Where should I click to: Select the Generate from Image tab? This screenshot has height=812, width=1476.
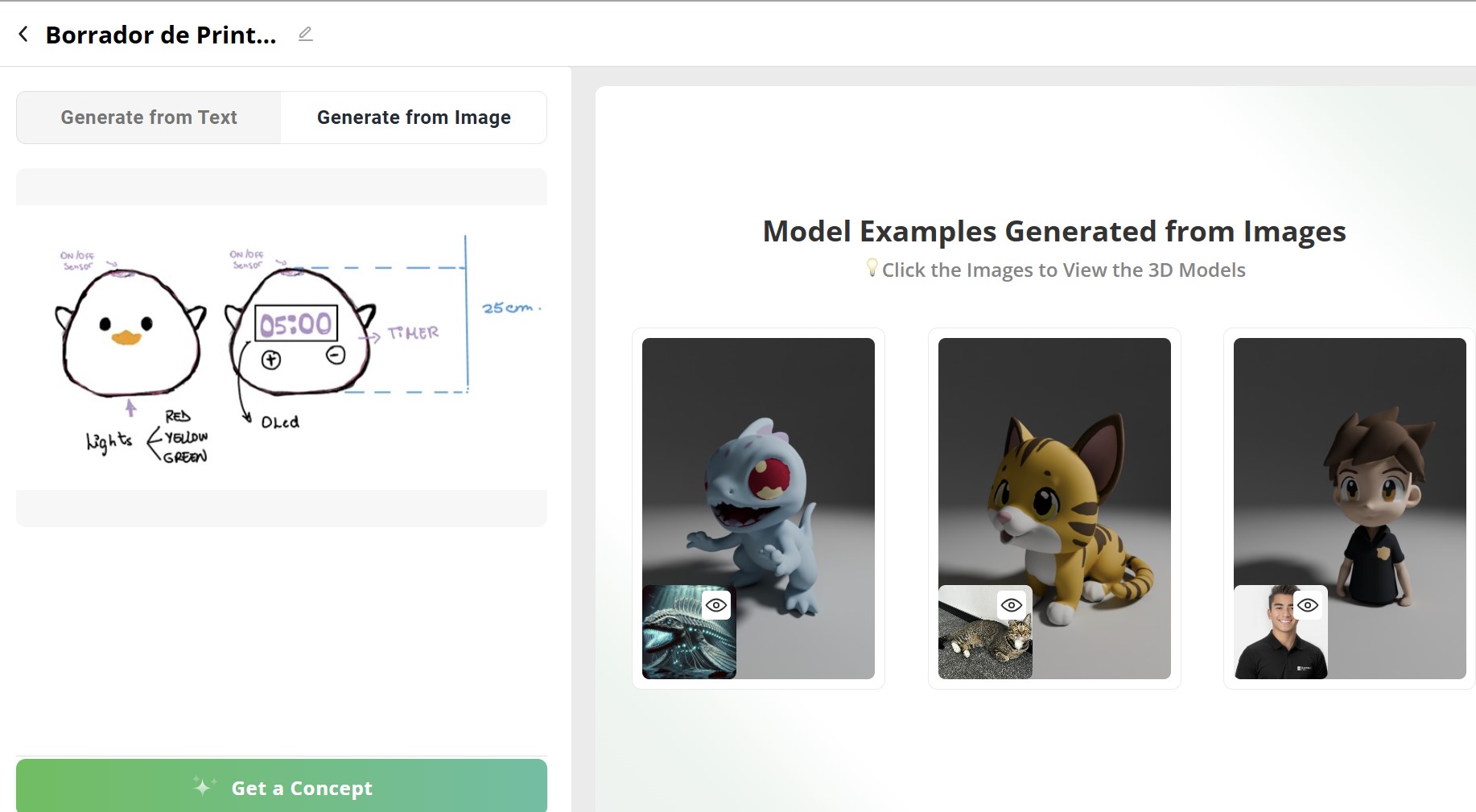coord(414,117)
